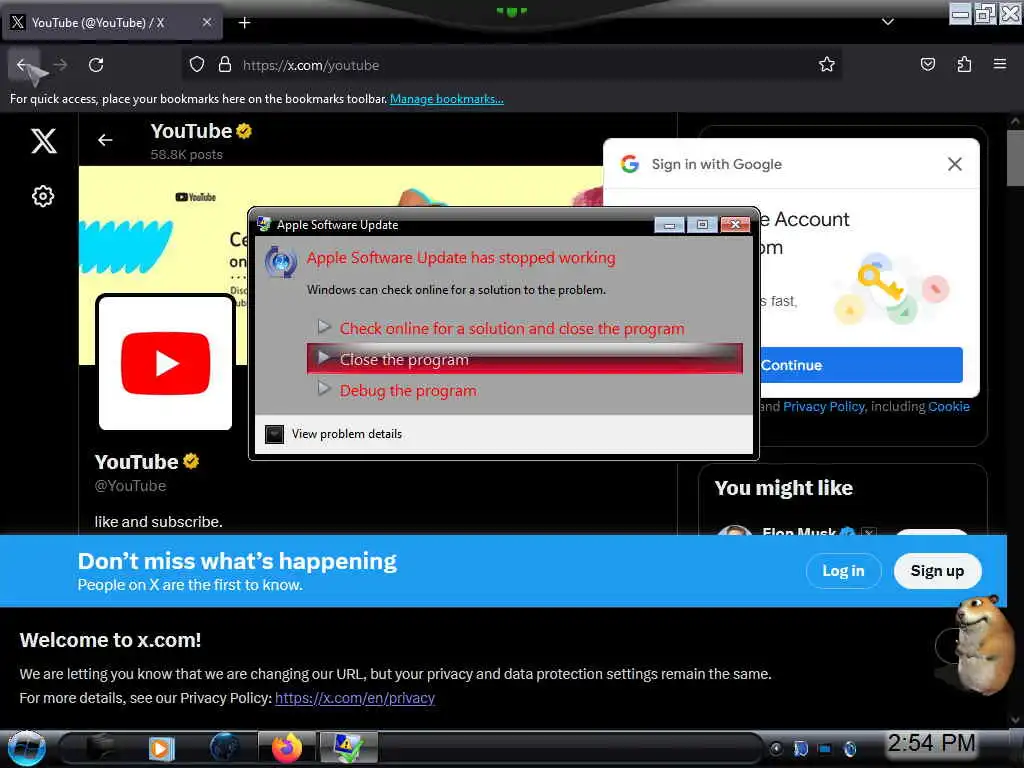This screenshot has width=1024, height=768.
Task: Click the Sign up button on banner
Action: click(x=937, y=571)
